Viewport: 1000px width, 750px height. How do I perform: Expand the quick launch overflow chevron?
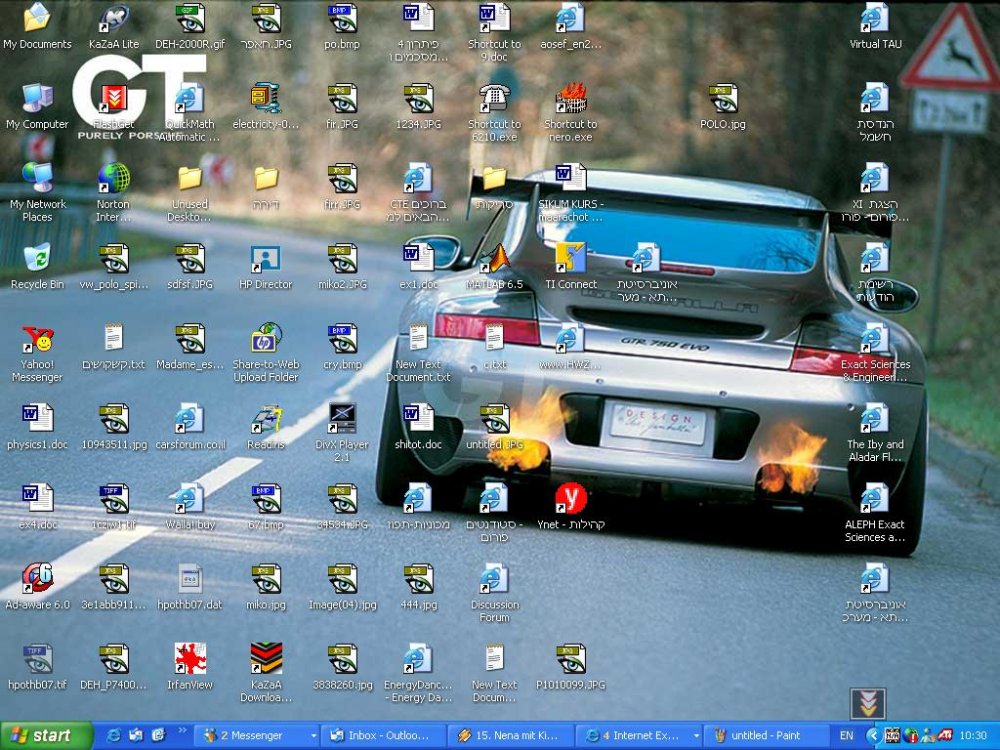click(182, 731)
